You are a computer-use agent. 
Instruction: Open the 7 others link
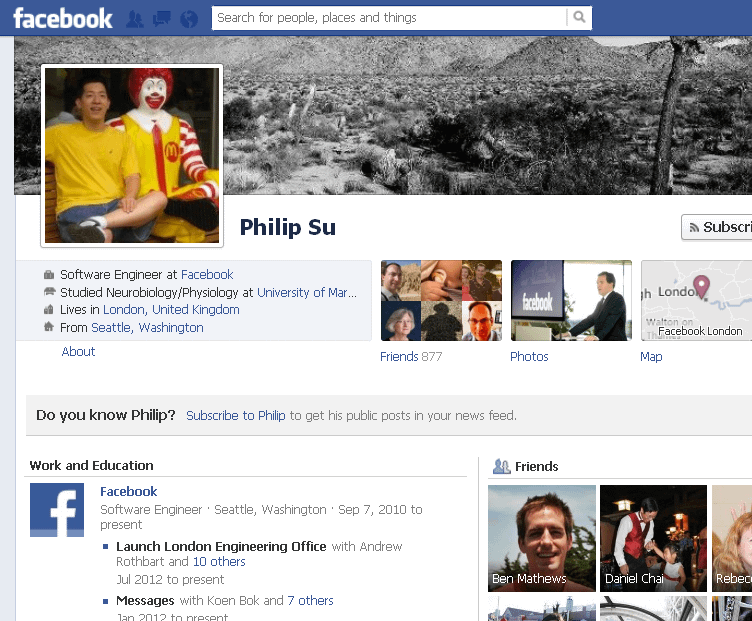(310, 600)
